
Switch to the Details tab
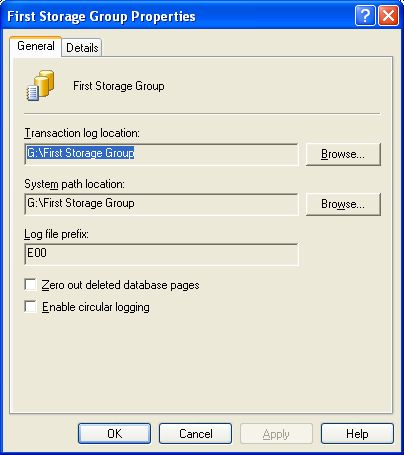coord(82,48)
